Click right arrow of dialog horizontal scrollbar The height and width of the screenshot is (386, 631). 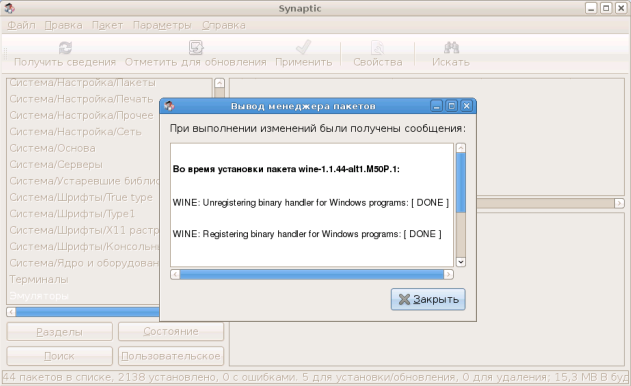448,275
